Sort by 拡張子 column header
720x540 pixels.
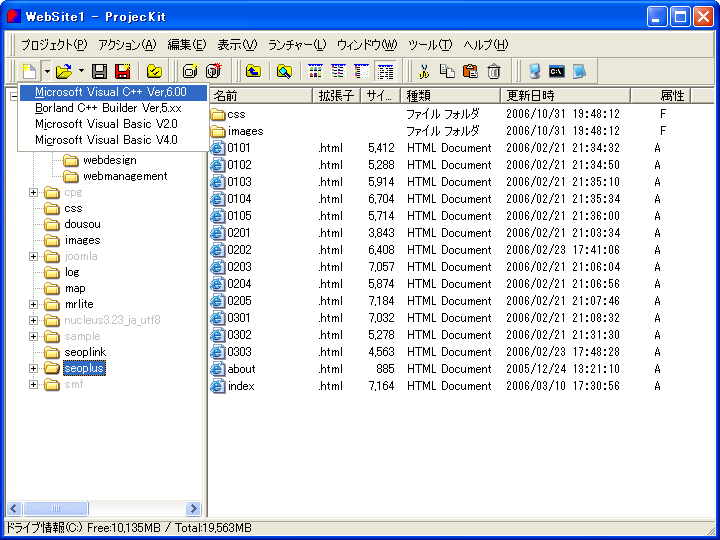(x=336, y=96)
